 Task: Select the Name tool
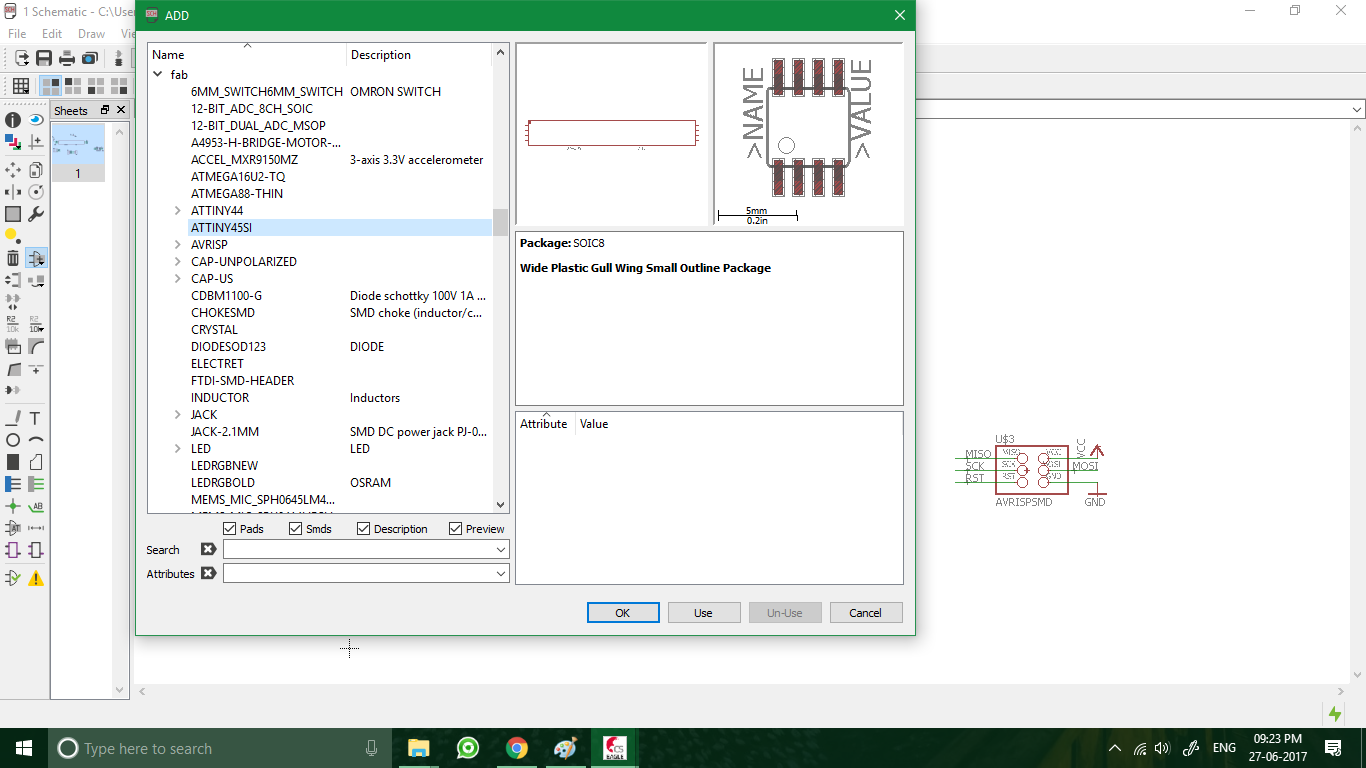coord(13,324)
